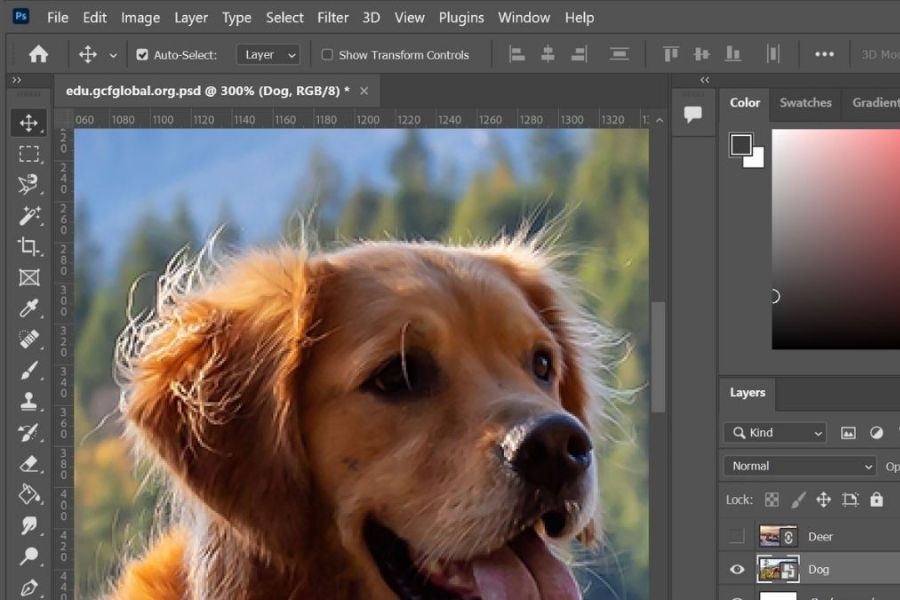Select the Rectangular Marquee tool
This screenshot has width=900, height=600.
pyautogui.click(x=29, y=154)
